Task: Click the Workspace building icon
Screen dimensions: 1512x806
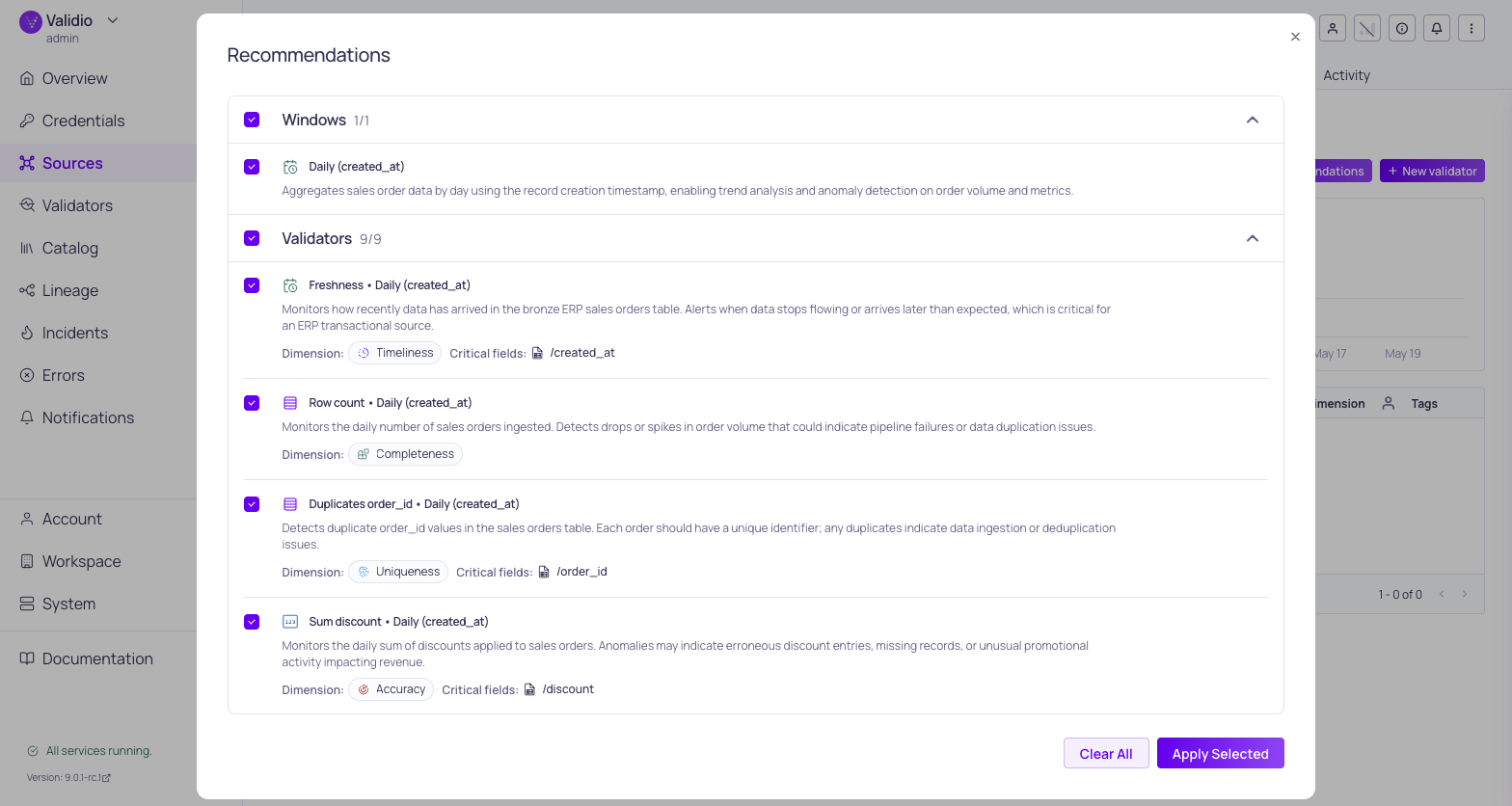Action: [x=27, y=561]
